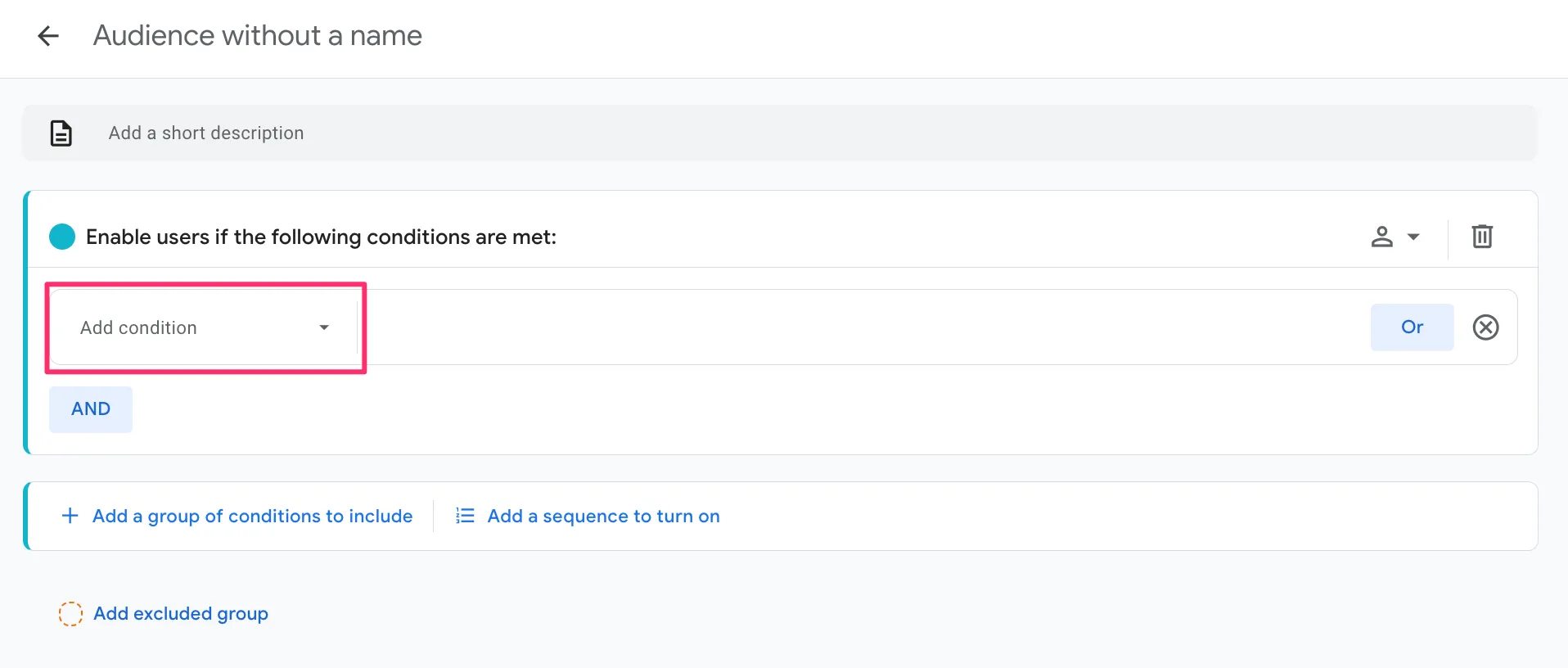Click the 'Enable users if the following conditions' heading
Viewport: 1568px width, 668px height.
321,237
